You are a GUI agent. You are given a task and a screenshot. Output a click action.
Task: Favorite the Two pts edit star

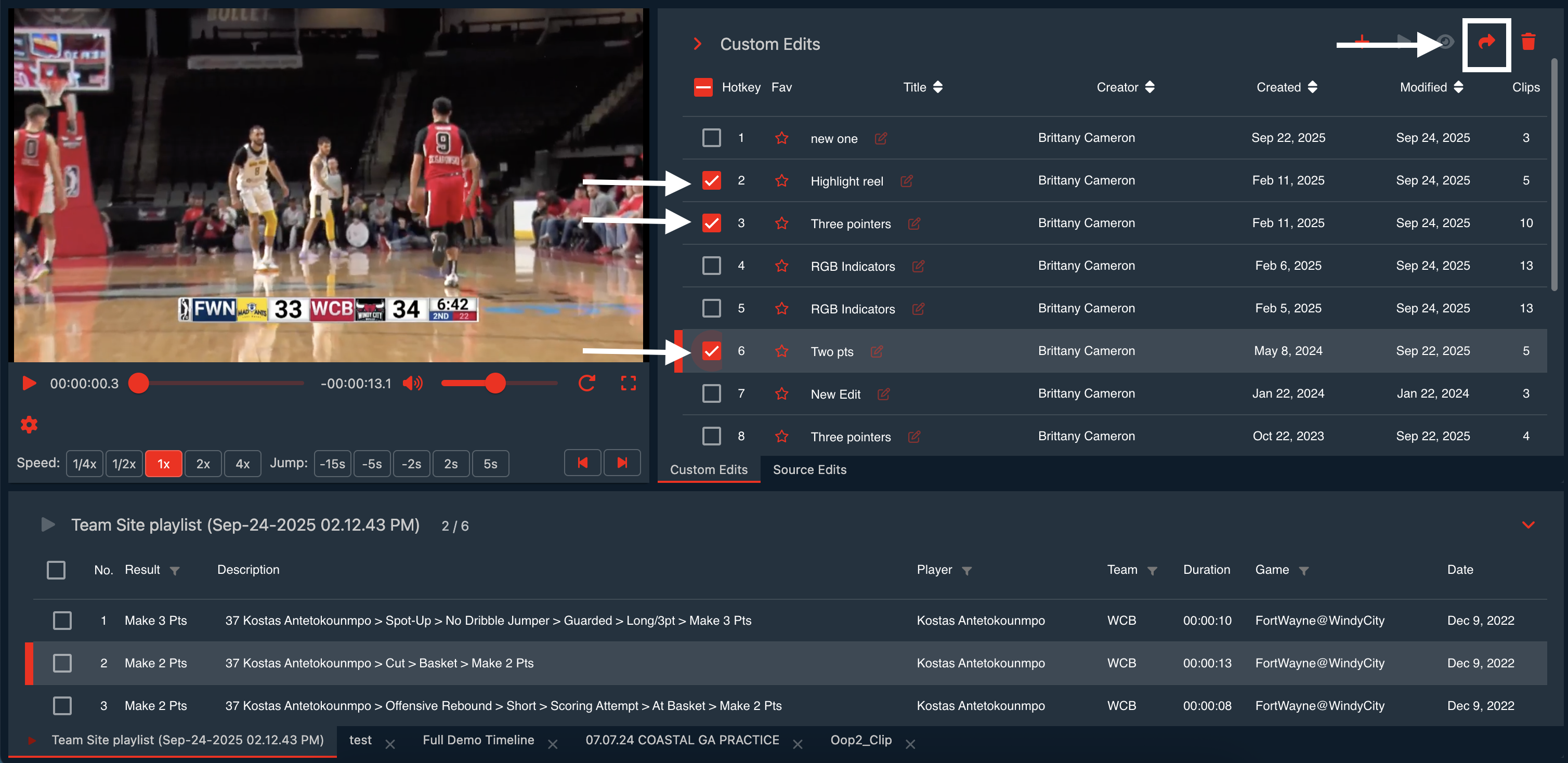coord(781,351)
